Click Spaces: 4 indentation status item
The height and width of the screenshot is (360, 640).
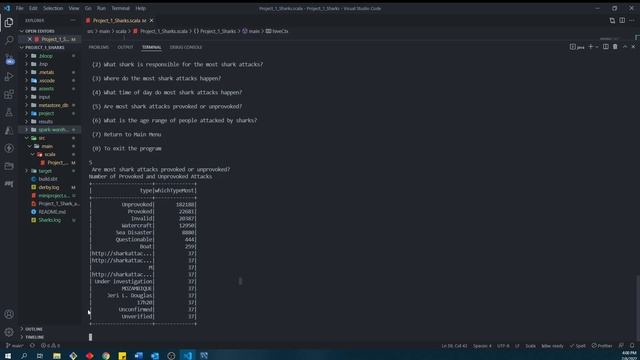(x=482, y=346)
